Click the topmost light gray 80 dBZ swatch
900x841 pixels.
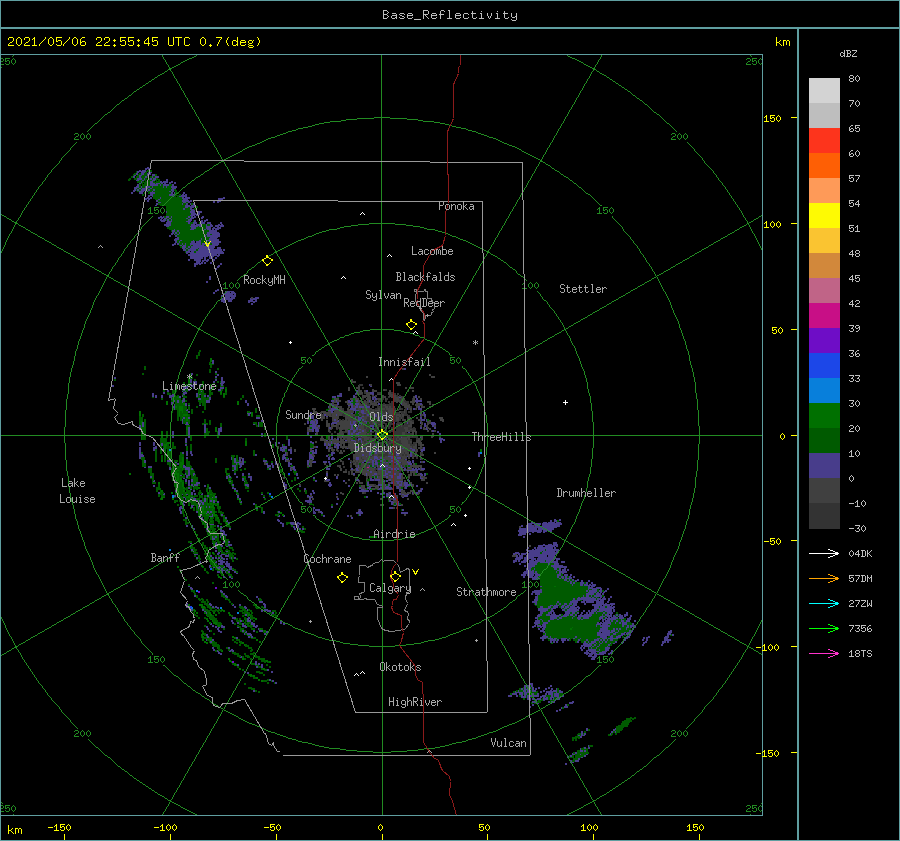click(x=824, y=91)
